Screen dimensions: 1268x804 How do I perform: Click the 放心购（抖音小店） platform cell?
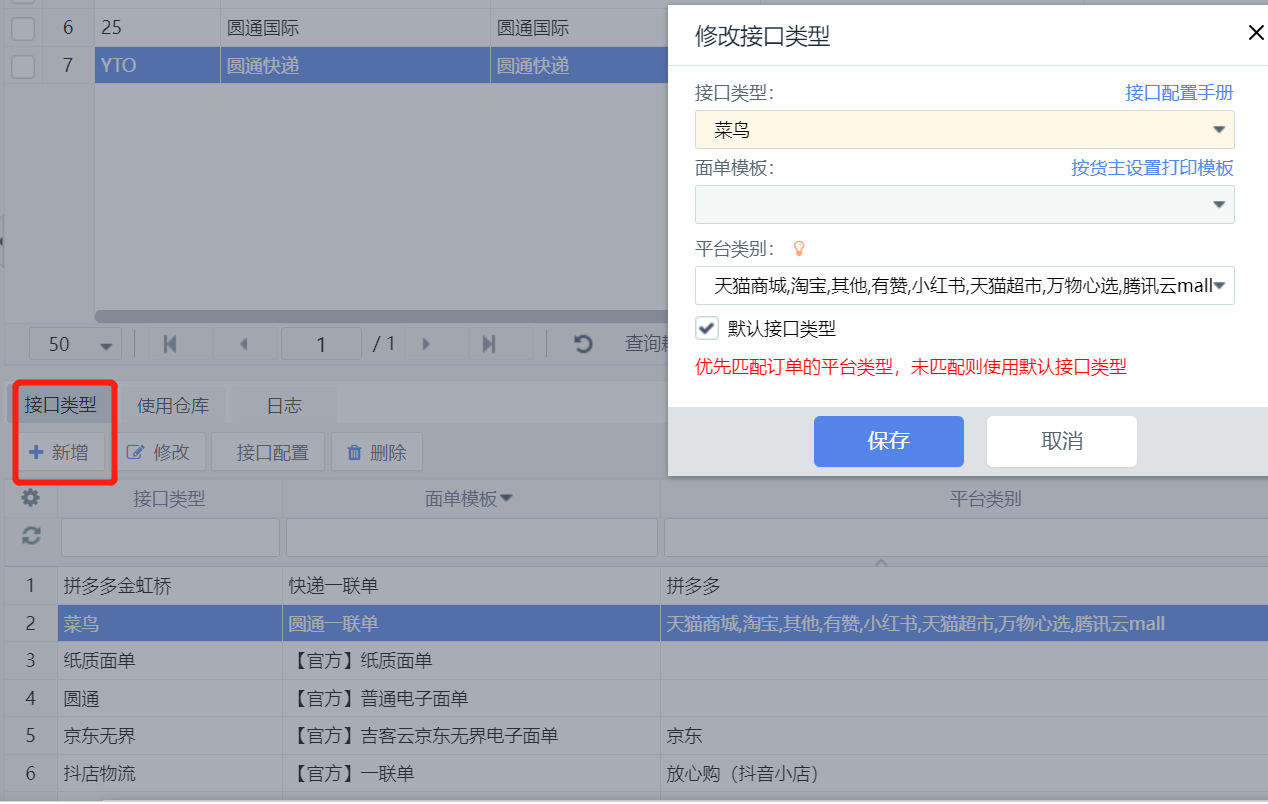(964, 774)
